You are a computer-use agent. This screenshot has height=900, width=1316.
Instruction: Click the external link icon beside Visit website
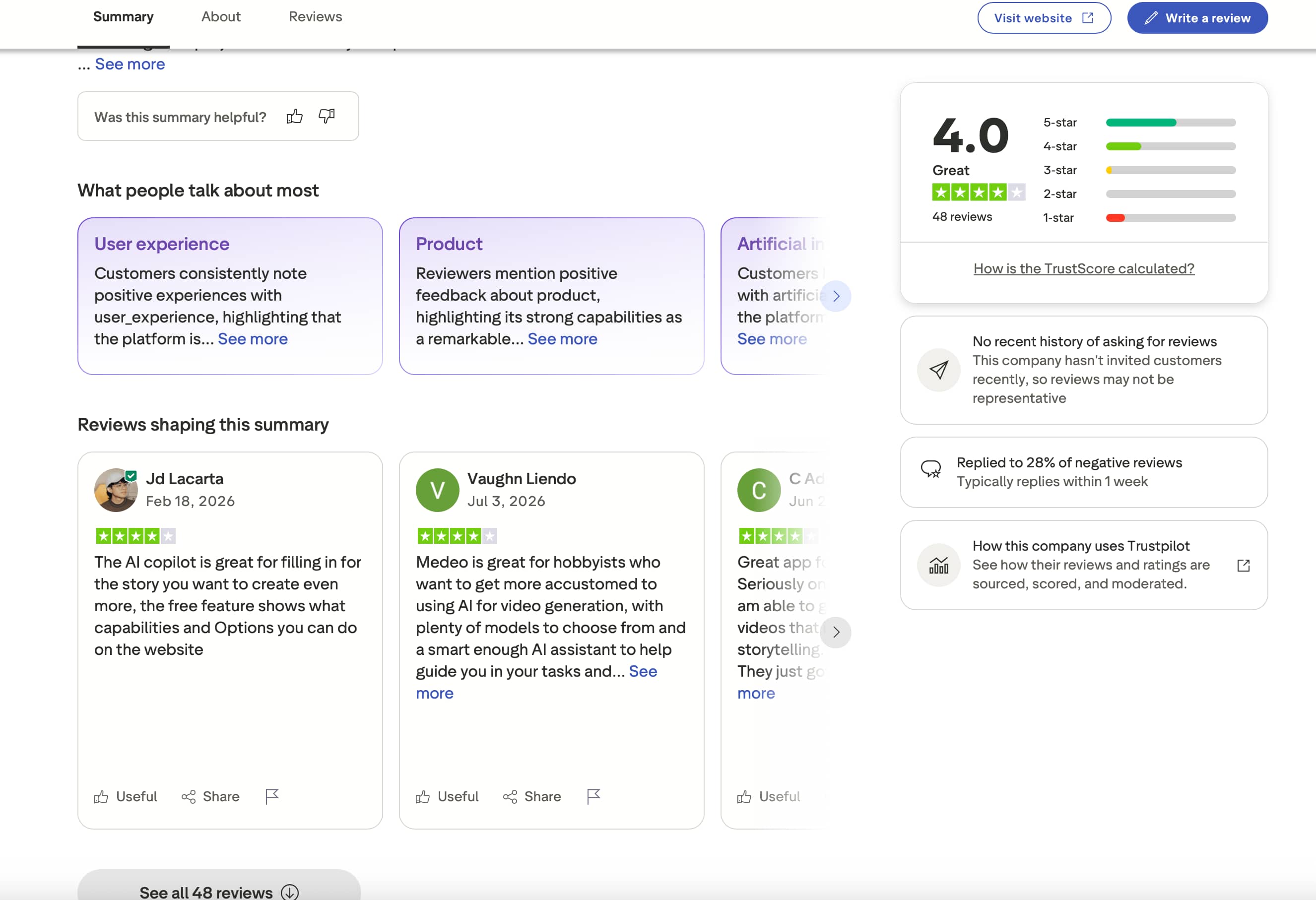coord(1088,18)
